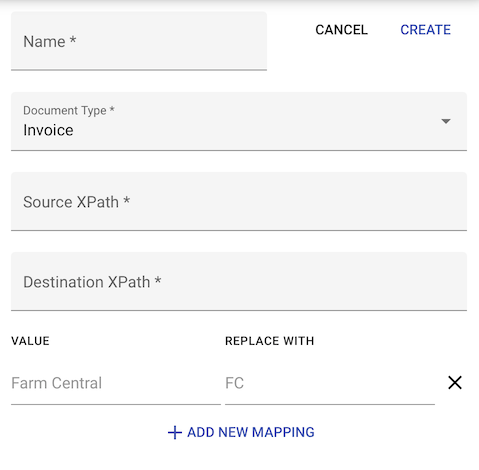Viewport: 479px width, 470px height.
Task: Focus the Source XPath field
Action: (x=239, y=201)
